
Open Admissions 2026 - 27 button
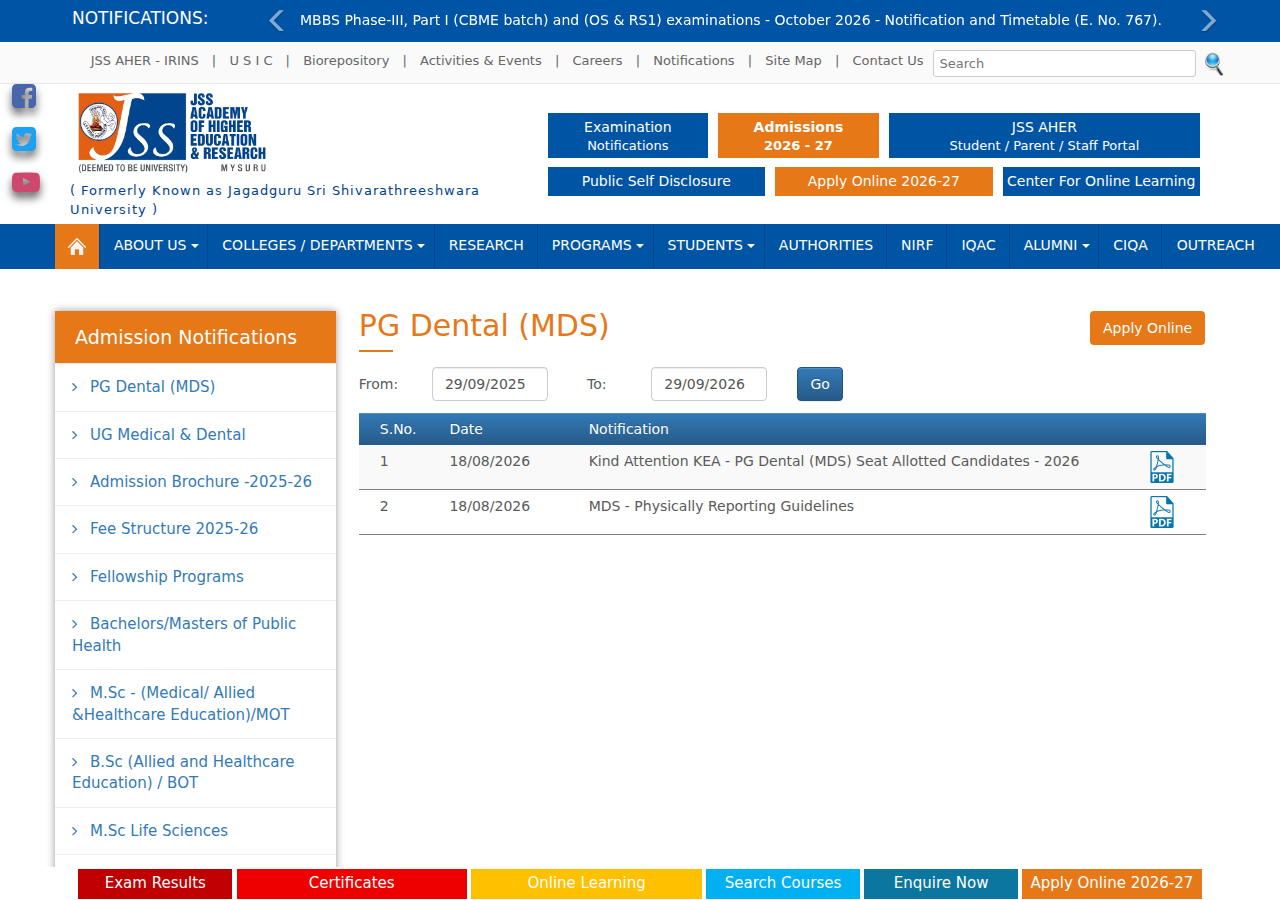[x=798, y=136]
